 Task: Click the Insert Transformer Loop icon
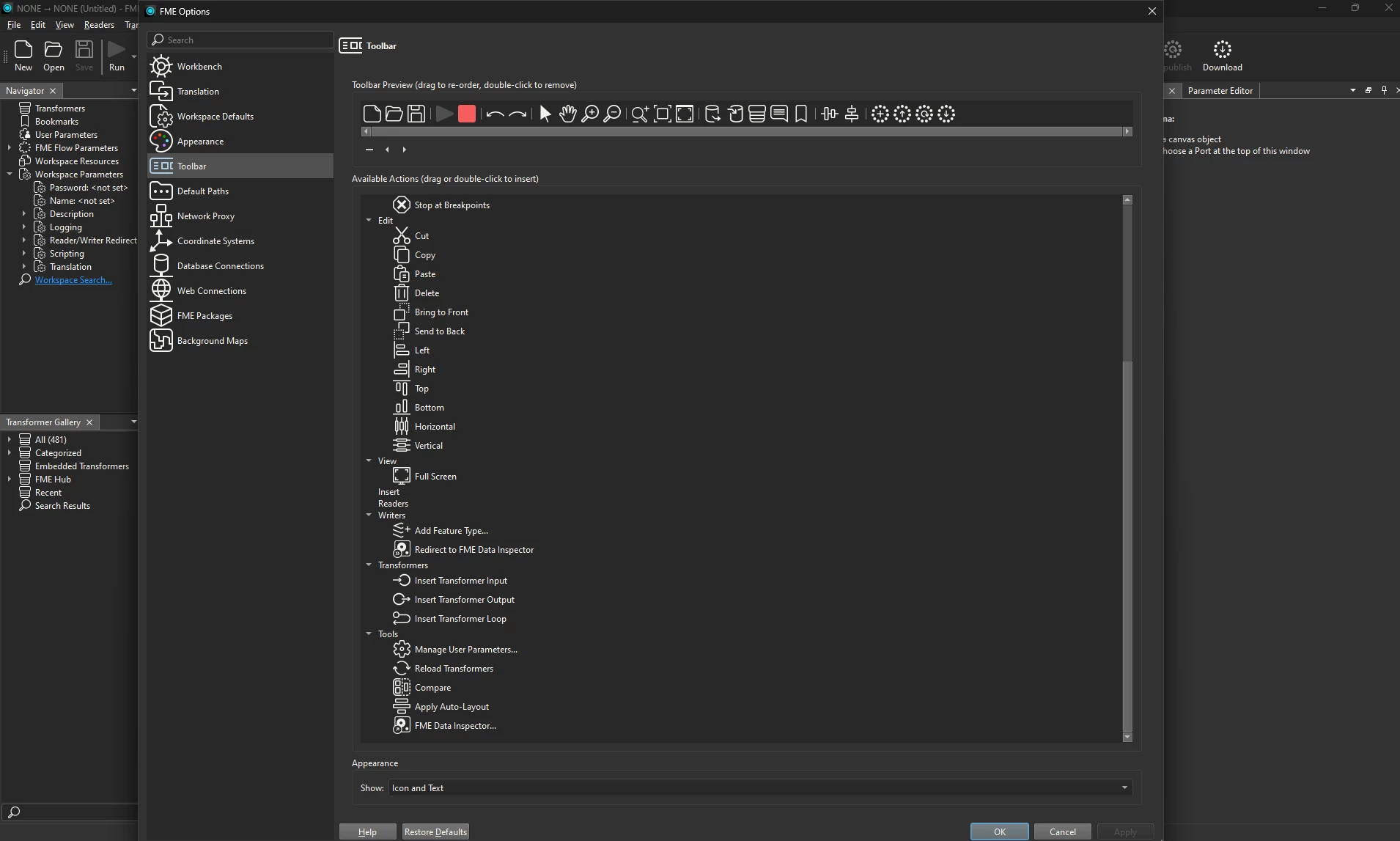[401, 619]
